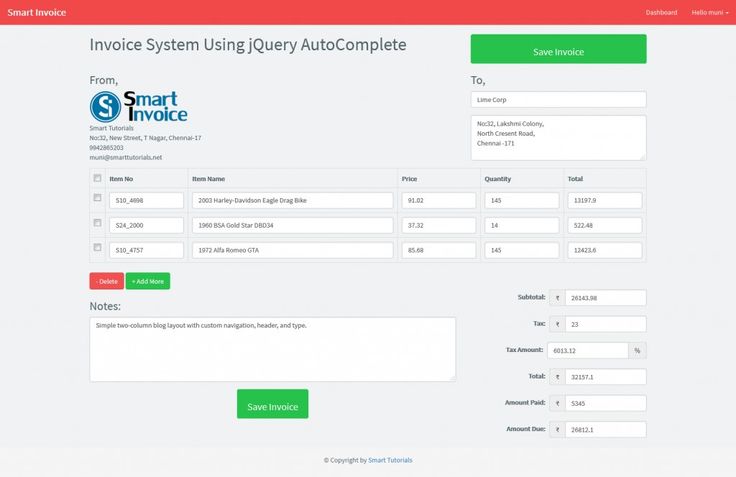Image resolution: width=736 pixels, height=477 pixels.
Task: Click the Amount Due field
Action: [x=606, y=429]
